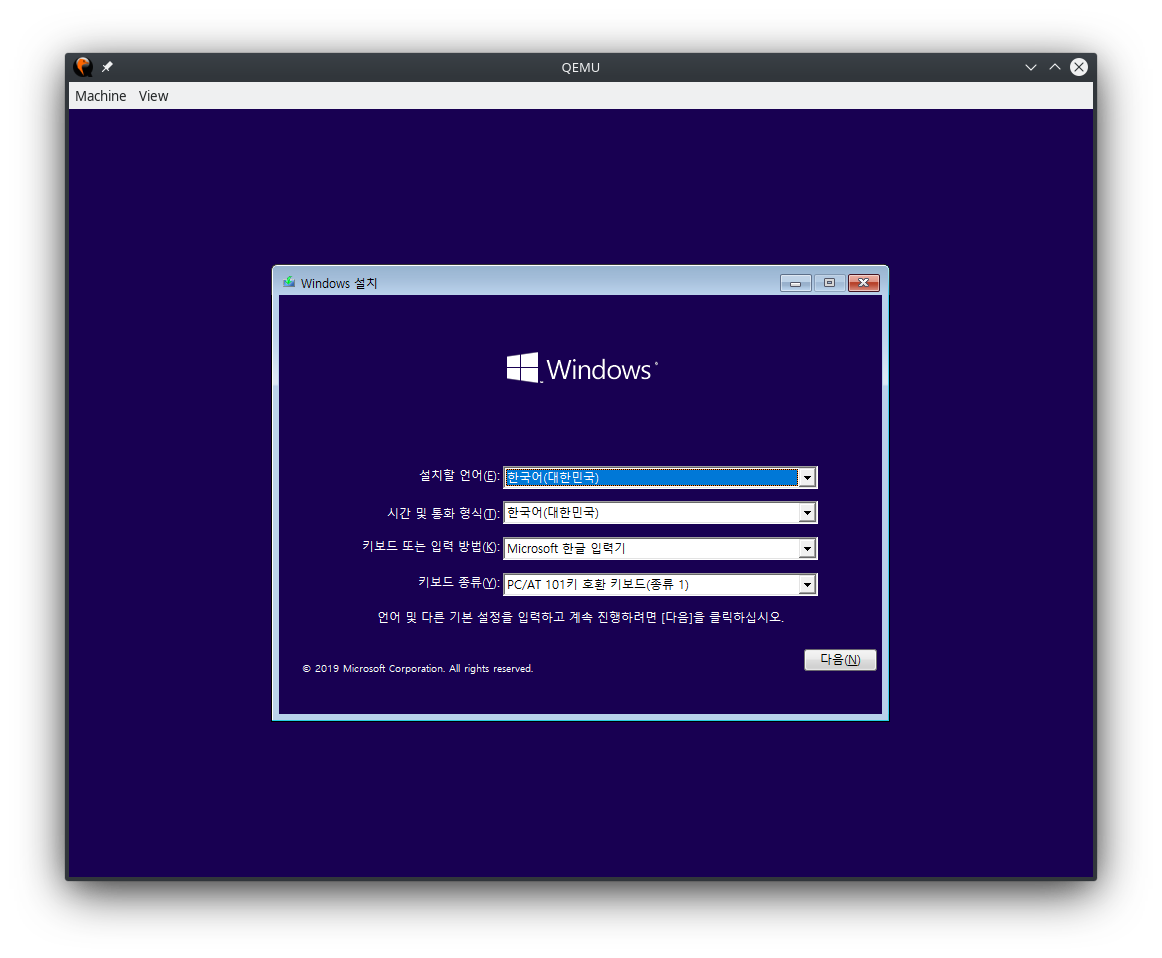
Task: Click the 키보드 또는 입력 방법(K) label
Action: [431, 547]
